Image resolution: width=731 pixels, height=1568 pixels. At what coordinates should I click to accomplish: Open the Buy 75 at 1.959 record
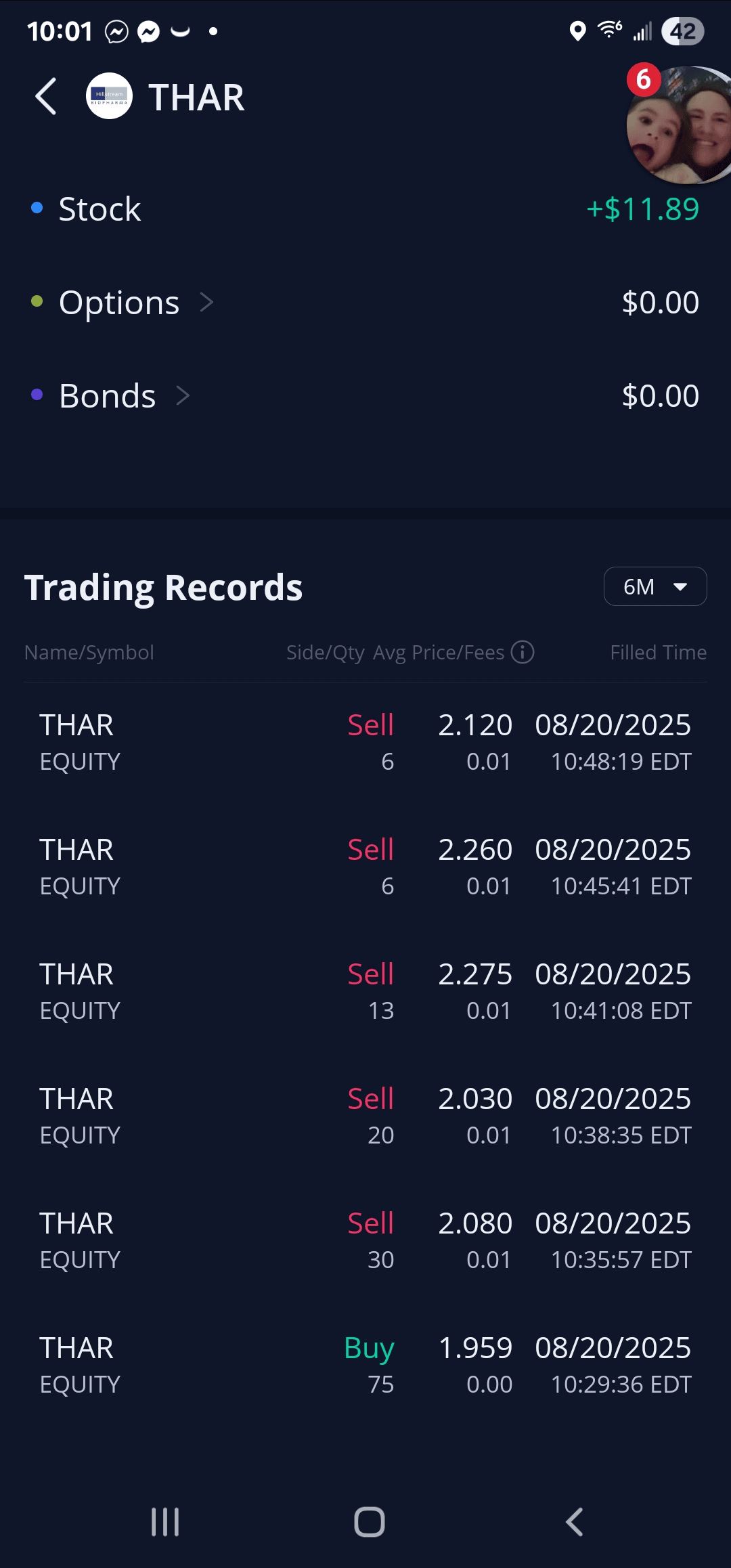pos(365,1366)
